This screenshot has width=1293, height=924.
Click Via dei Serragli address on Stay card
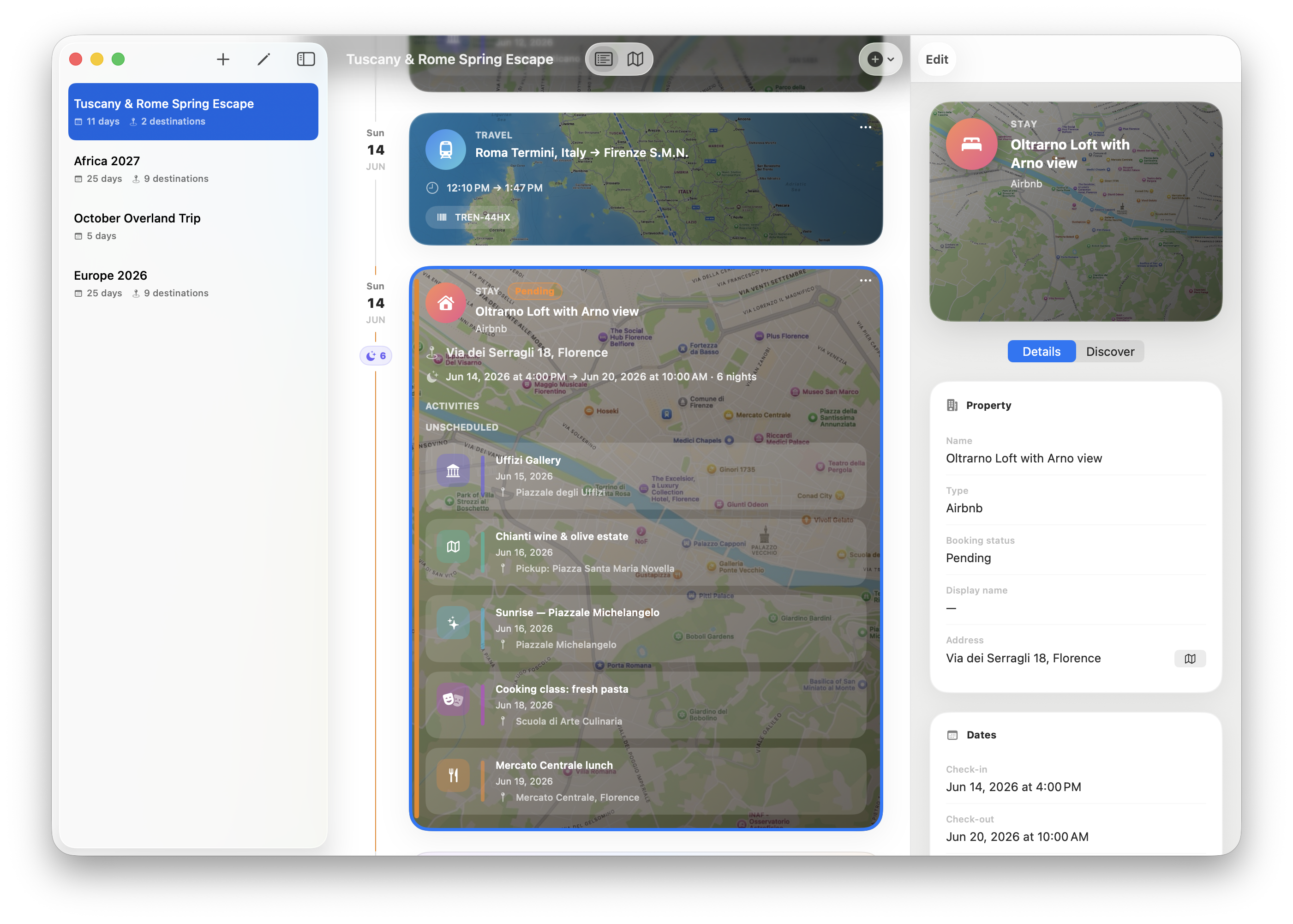pyautogui.click(x=526, y=353)
